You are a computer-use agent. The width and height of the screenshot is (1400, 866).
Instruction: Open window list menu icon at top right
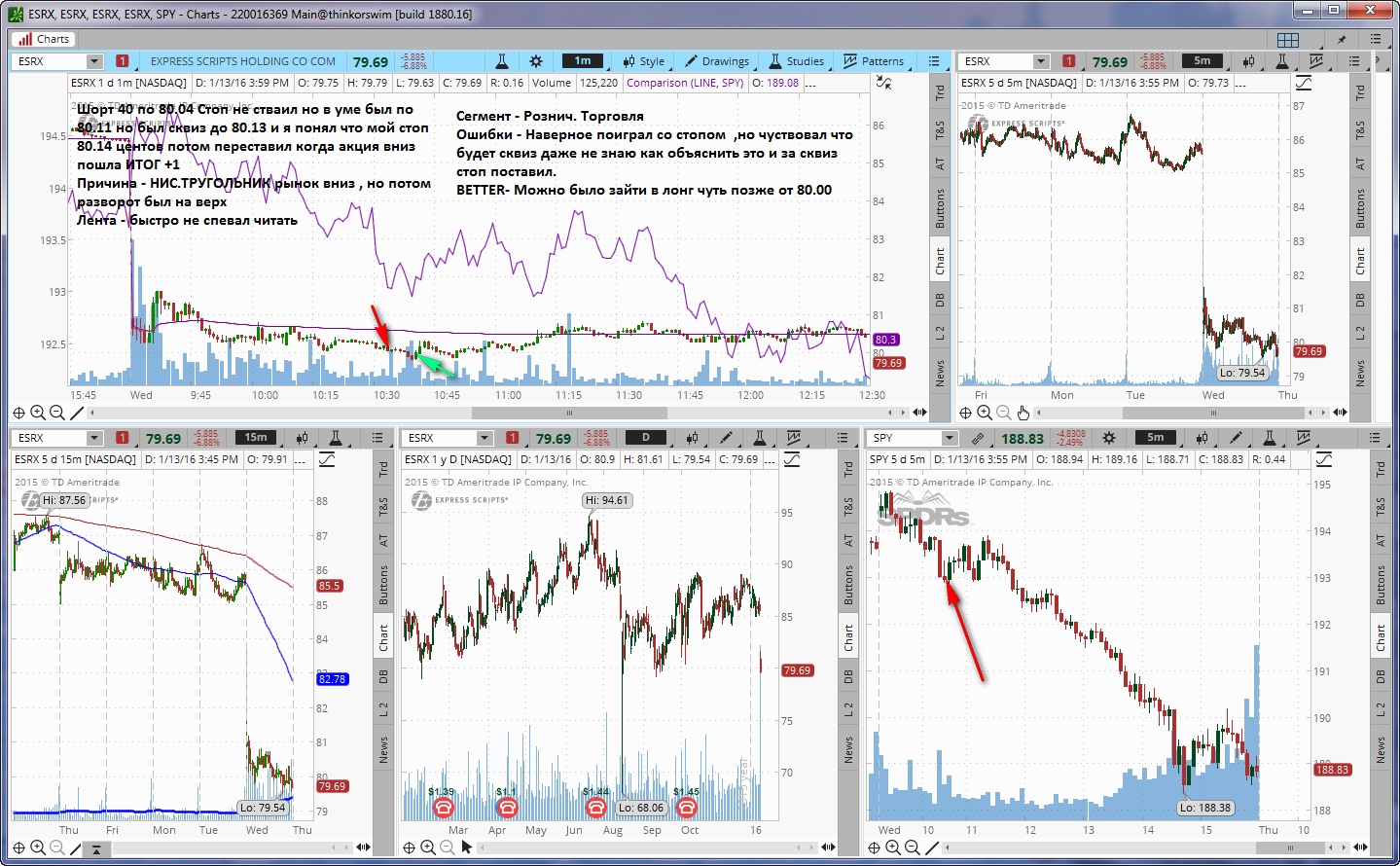[1376, 40]
